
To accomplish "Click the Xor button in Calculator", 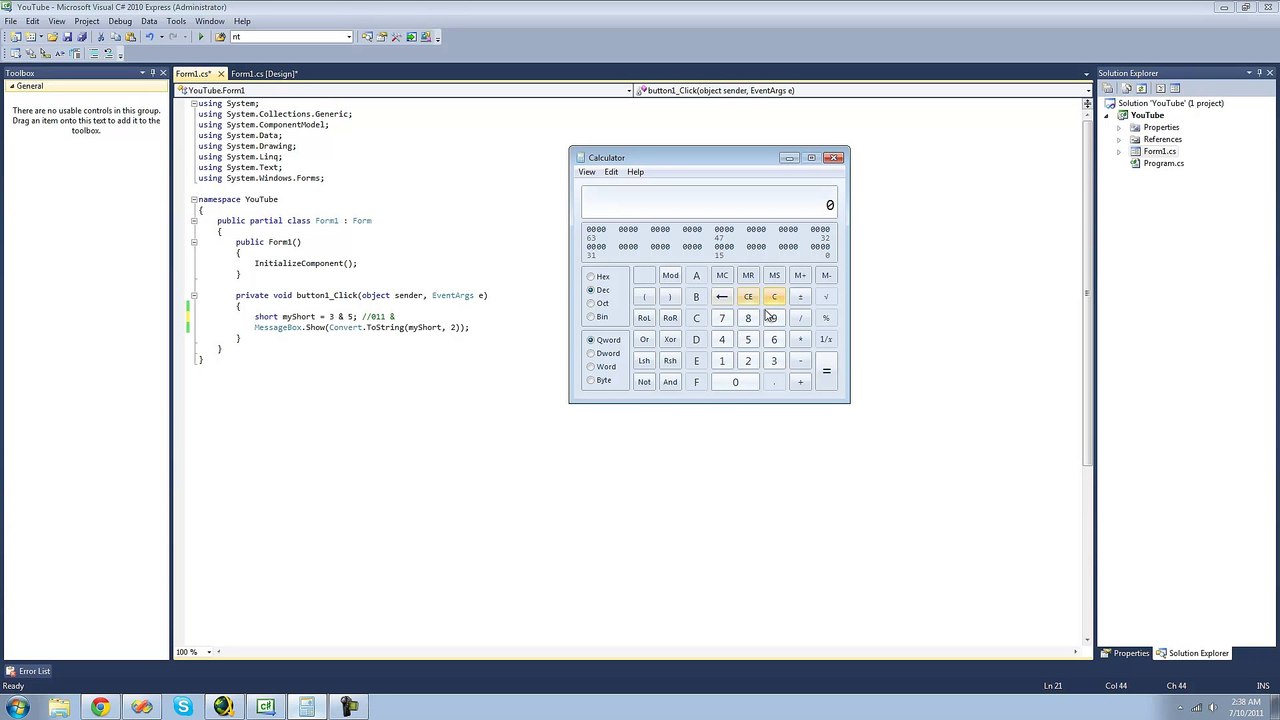I will (x=670, y=340).
